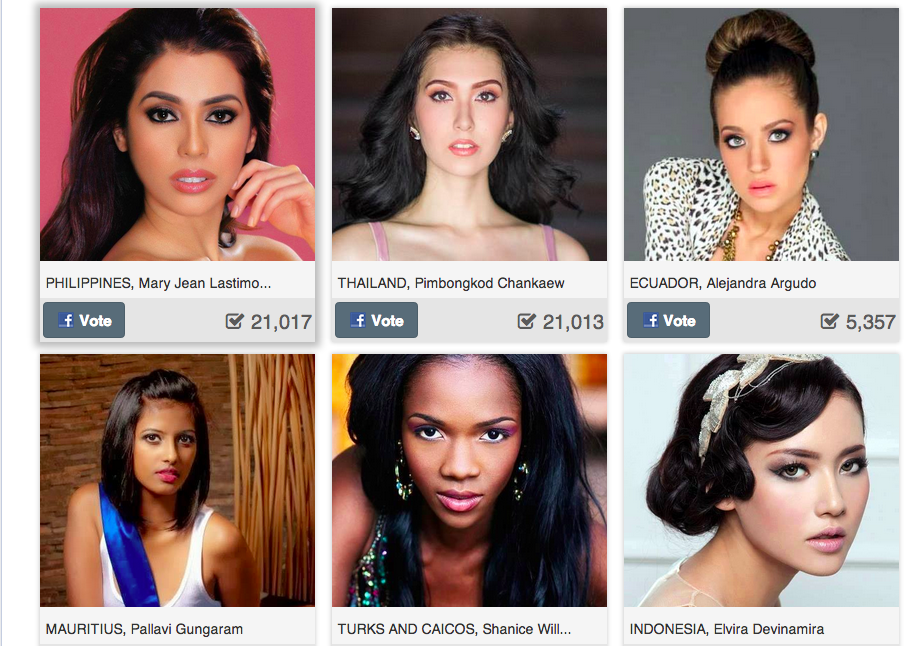The height and width of the screenshot is (646, 924).
Task: Click the checkmark icon beside 5,357 votes
Action: point(830,321)
